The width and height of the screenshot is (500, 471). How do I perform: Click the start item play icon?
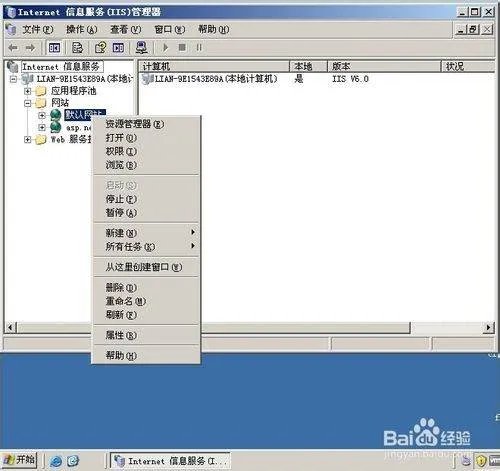pyautogui.click(x=165, y=48)
